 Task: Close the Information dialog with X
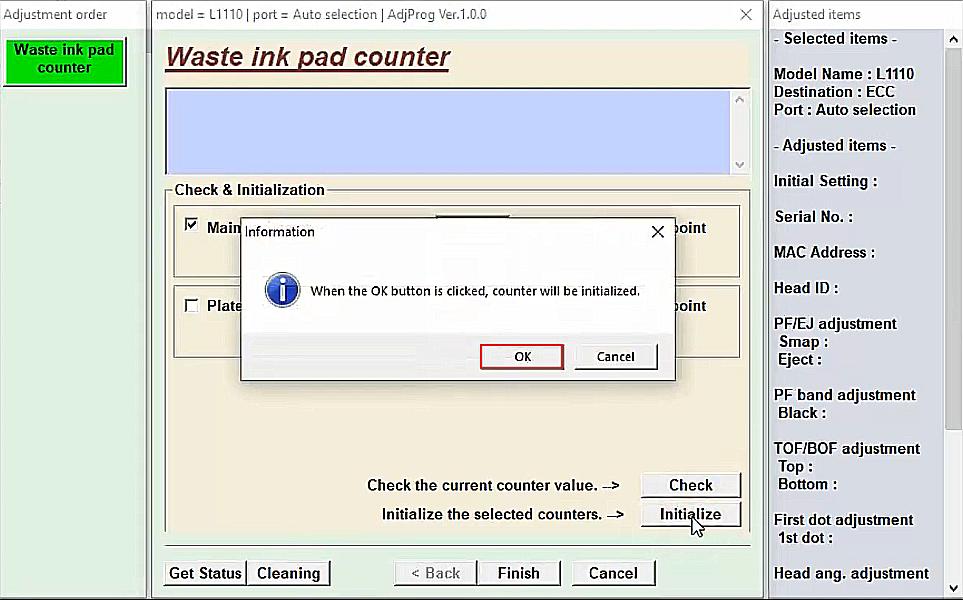[657, 232]
